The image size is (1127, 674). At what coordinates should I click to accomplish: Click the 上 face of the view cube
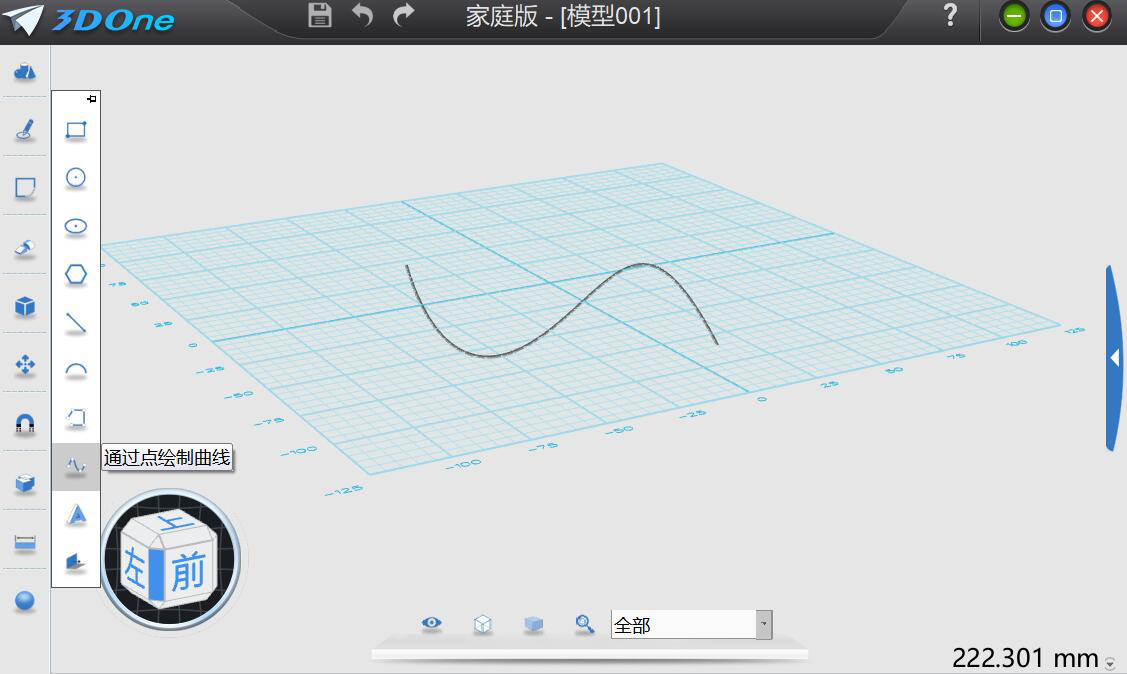pos(176,521)
